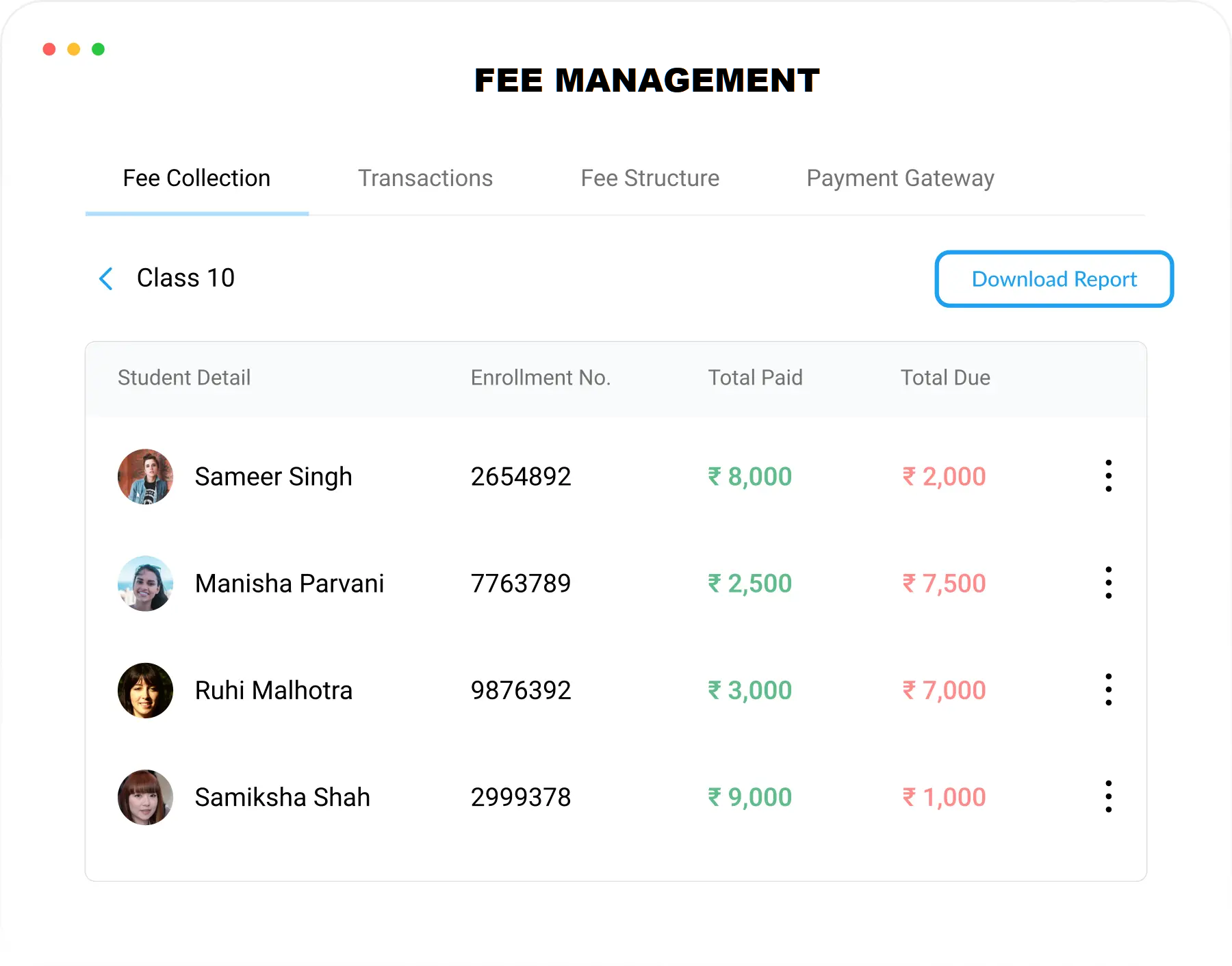The width and height of the screenshot is (1232, 966).
Task: Click the Total Due column header
Action: pyautogui.click(x=945, y=378)
